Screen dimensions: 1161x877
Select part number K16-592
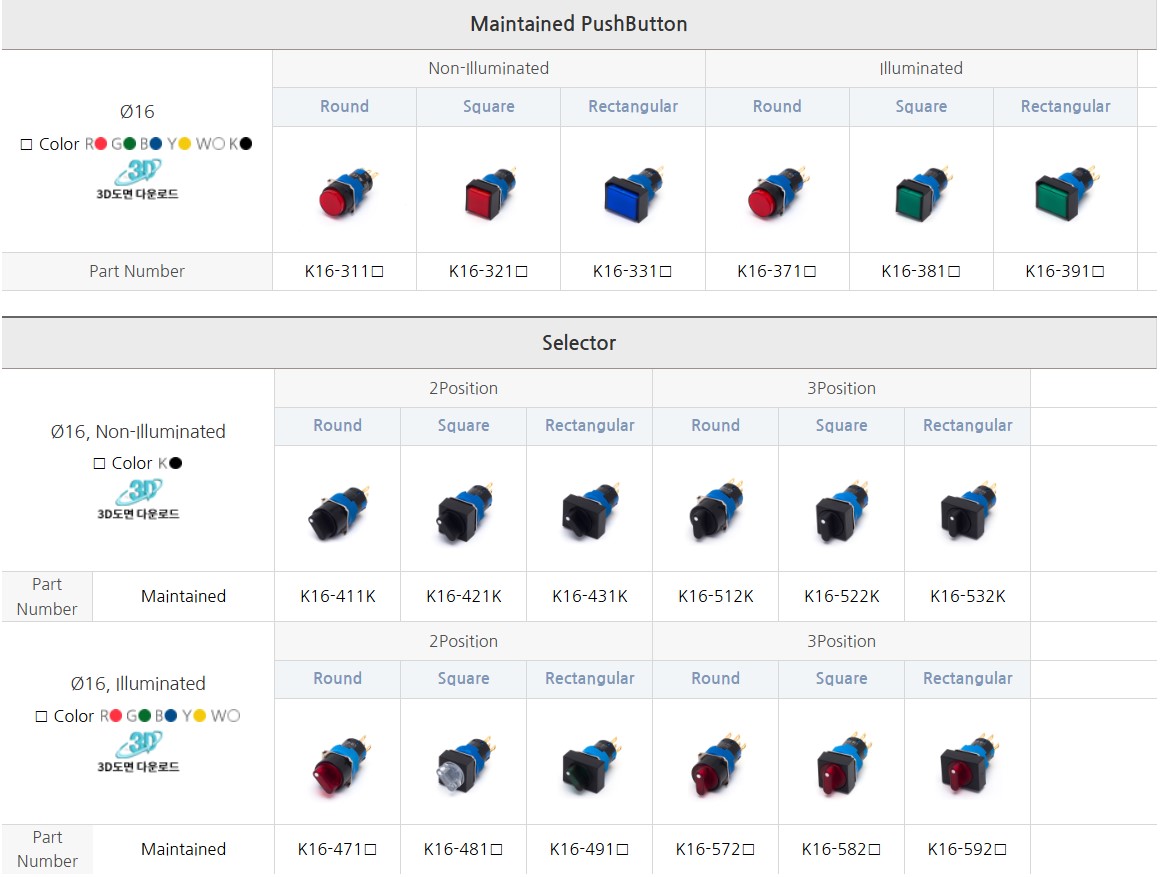(967, 849)
